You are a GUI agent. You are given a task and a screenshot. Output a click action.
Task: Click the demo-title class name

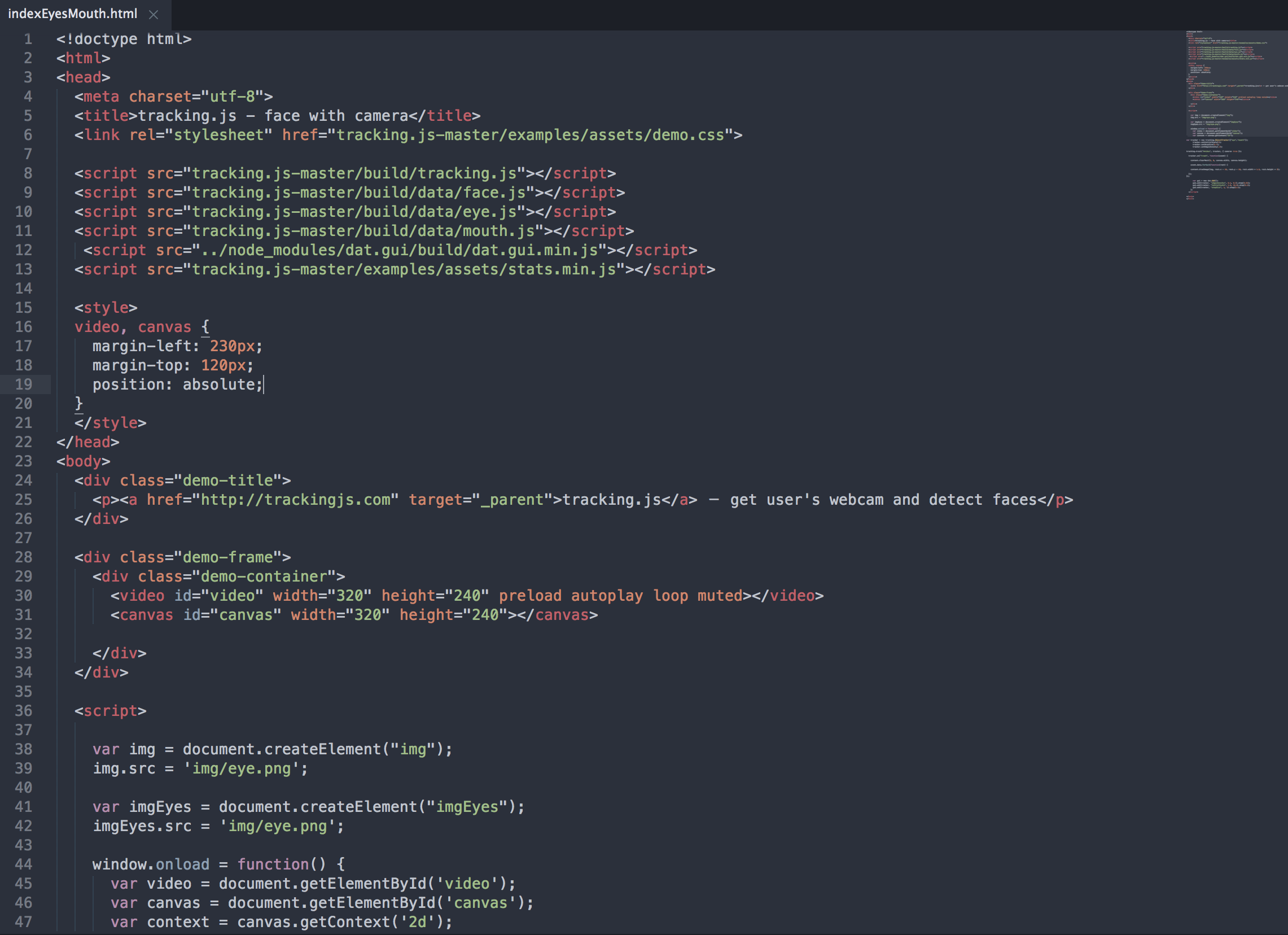click(x=228, y=480)
